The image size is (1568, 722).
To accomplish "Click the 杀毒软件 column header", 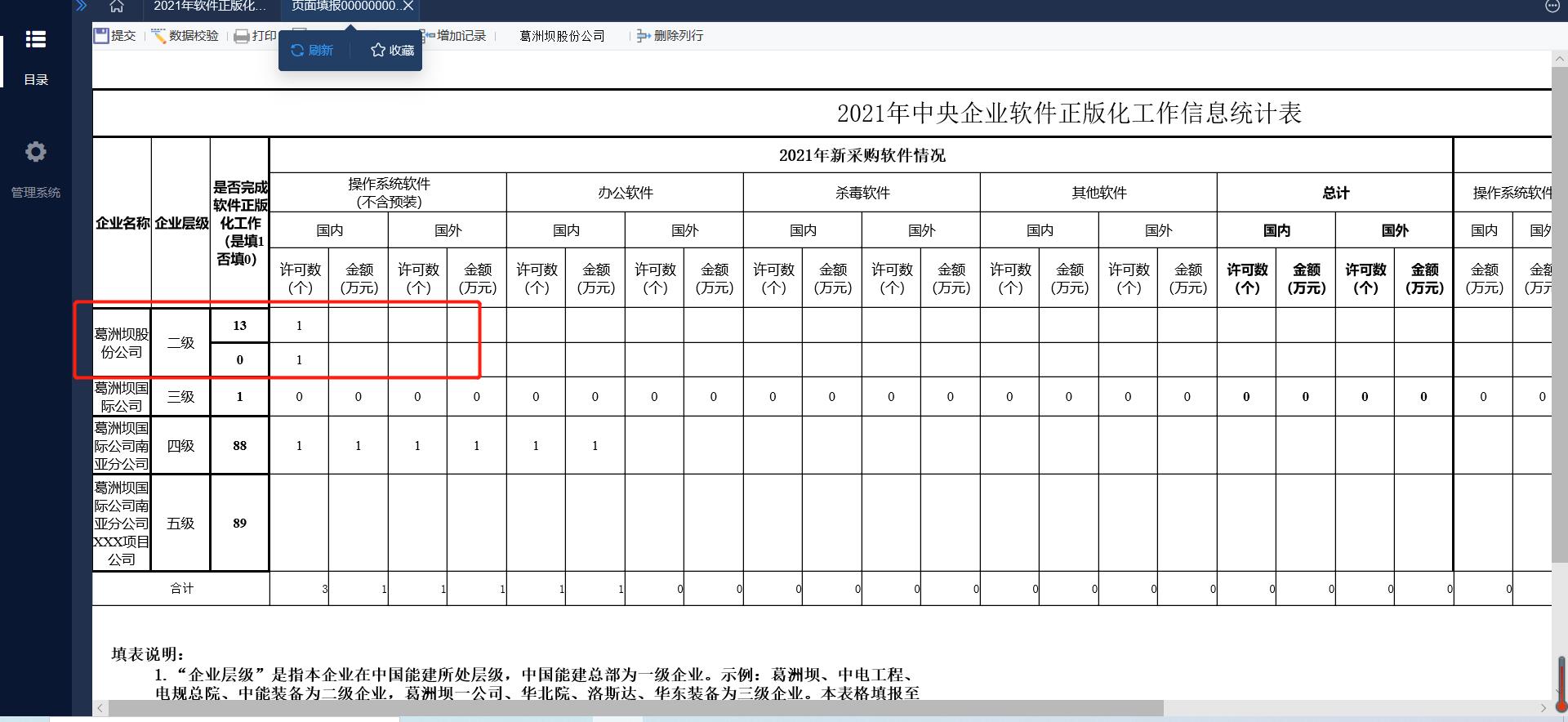I will point(862,193).
